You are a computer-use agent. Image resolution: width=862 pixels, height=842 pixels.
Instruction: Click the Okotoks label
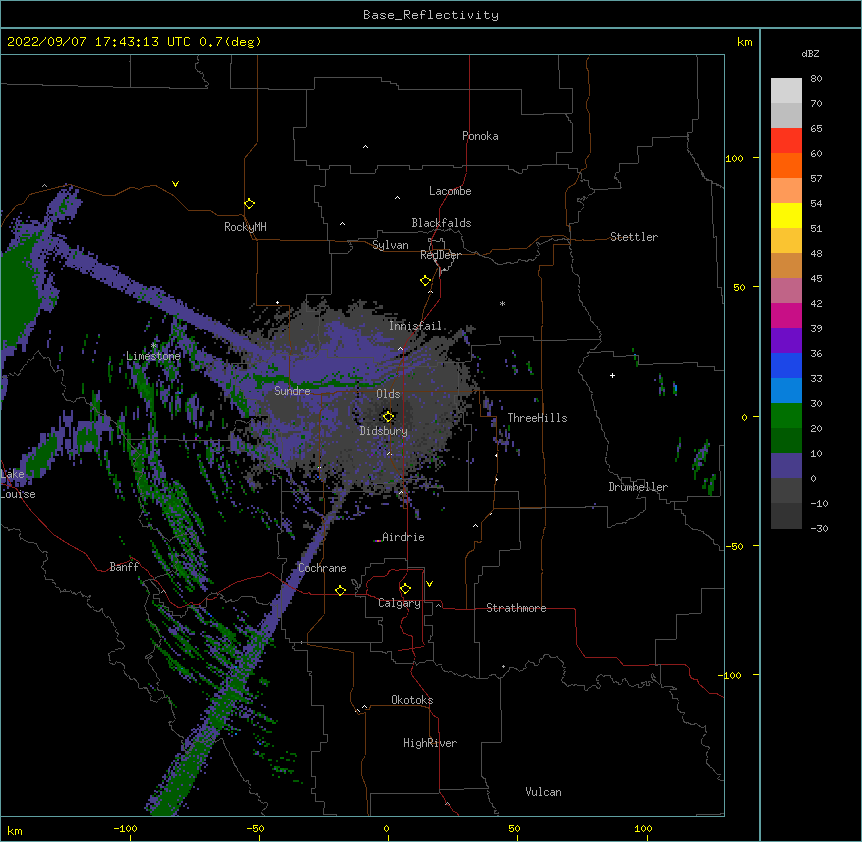pyautogui.click(x=412, y=700)
